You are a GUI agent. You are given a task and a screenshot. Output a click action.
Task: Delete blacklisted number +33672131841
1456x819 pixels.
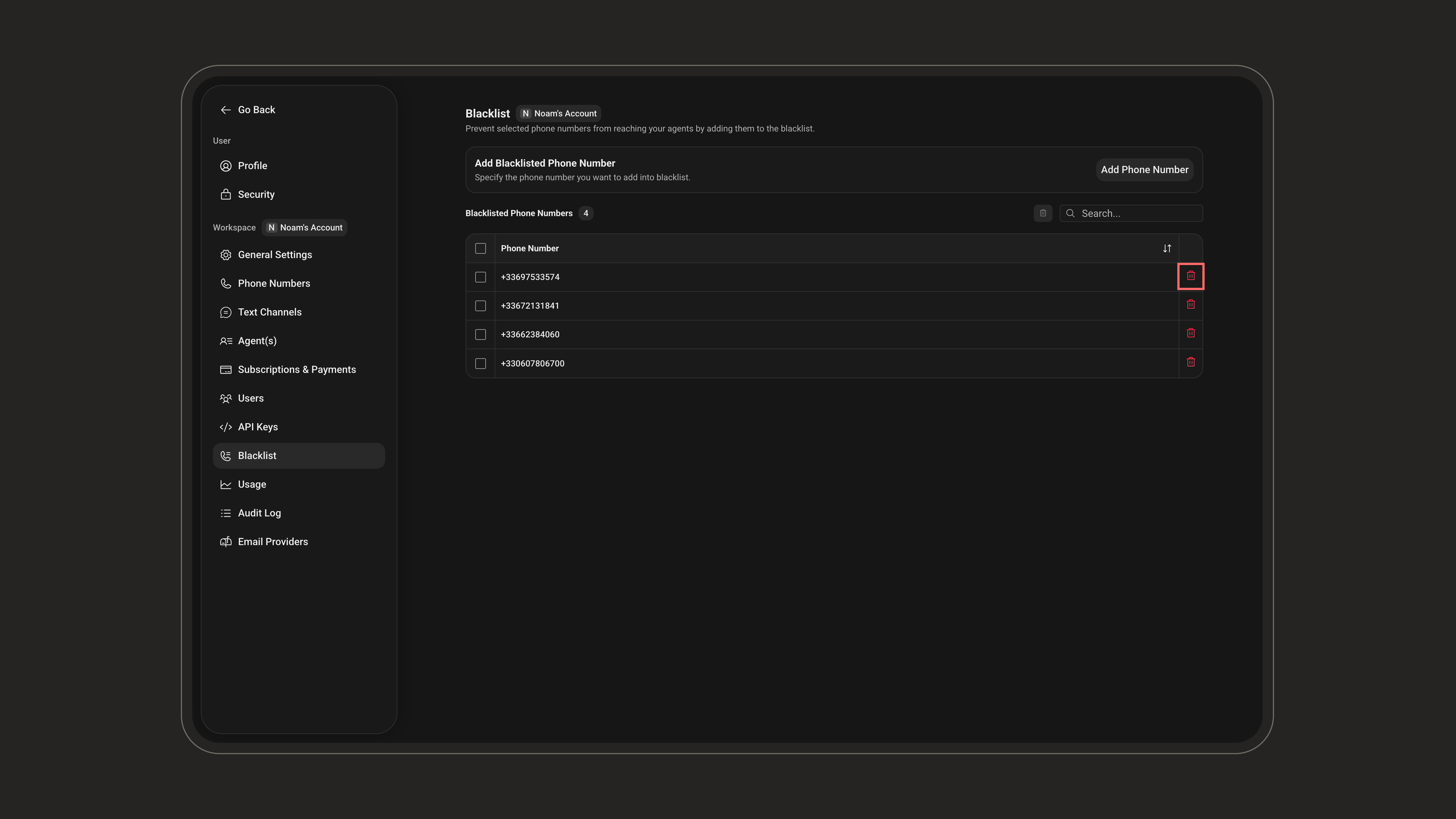[1190, 305]
